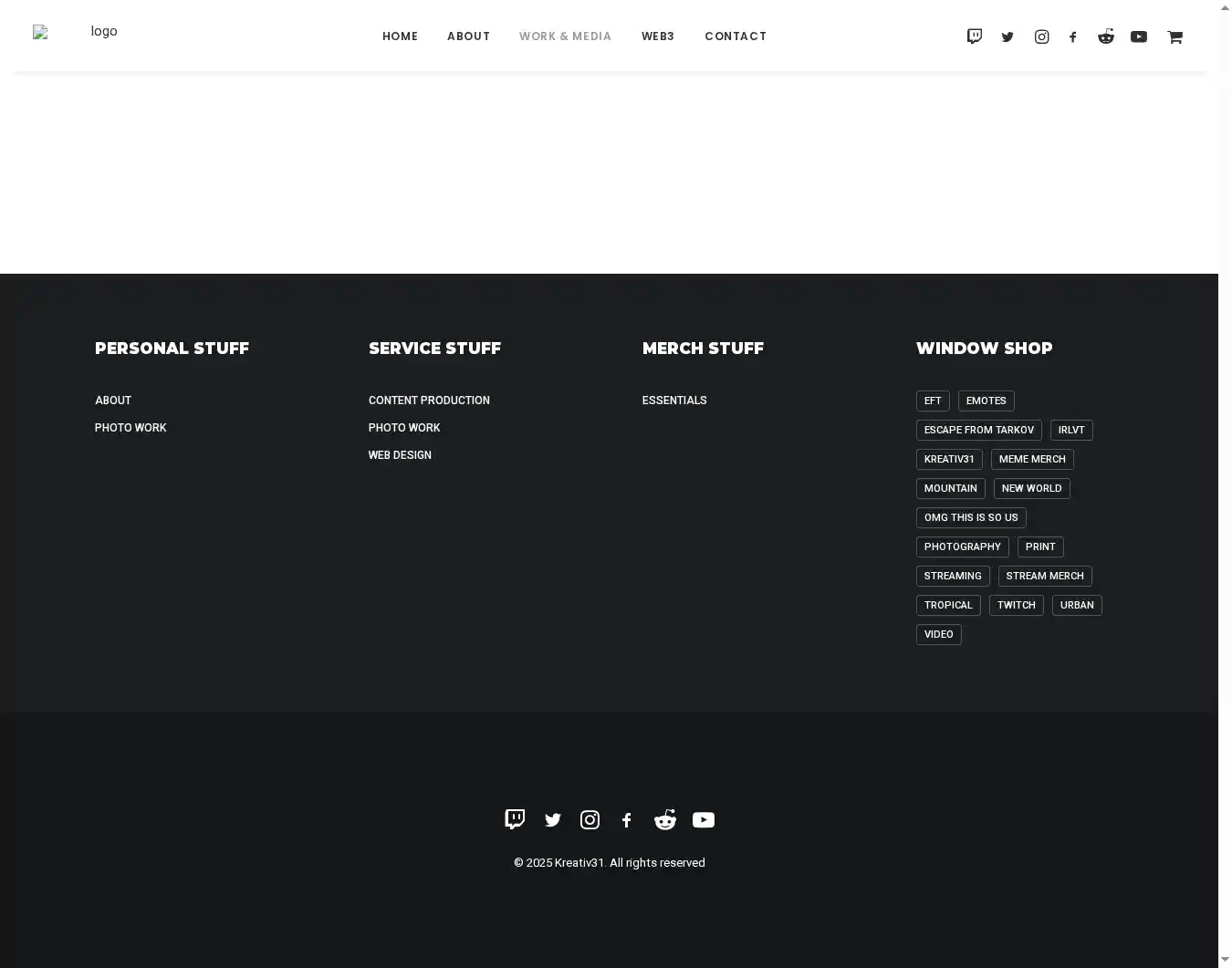This screenshot has height=968, width=1232.
Task: Open the Contact page from navigation
Action: coord(736,36)
